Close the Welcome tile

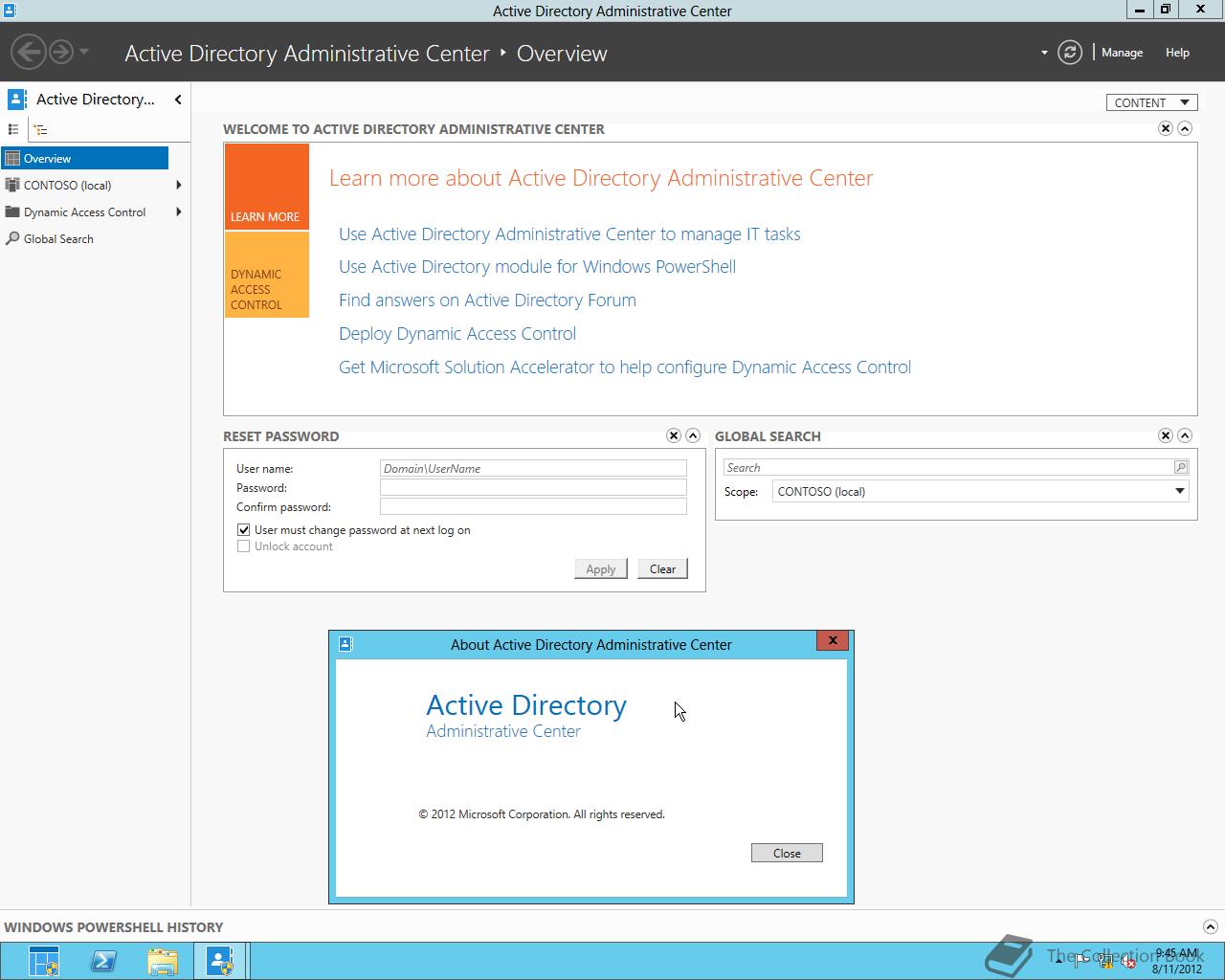[1166, 128]
